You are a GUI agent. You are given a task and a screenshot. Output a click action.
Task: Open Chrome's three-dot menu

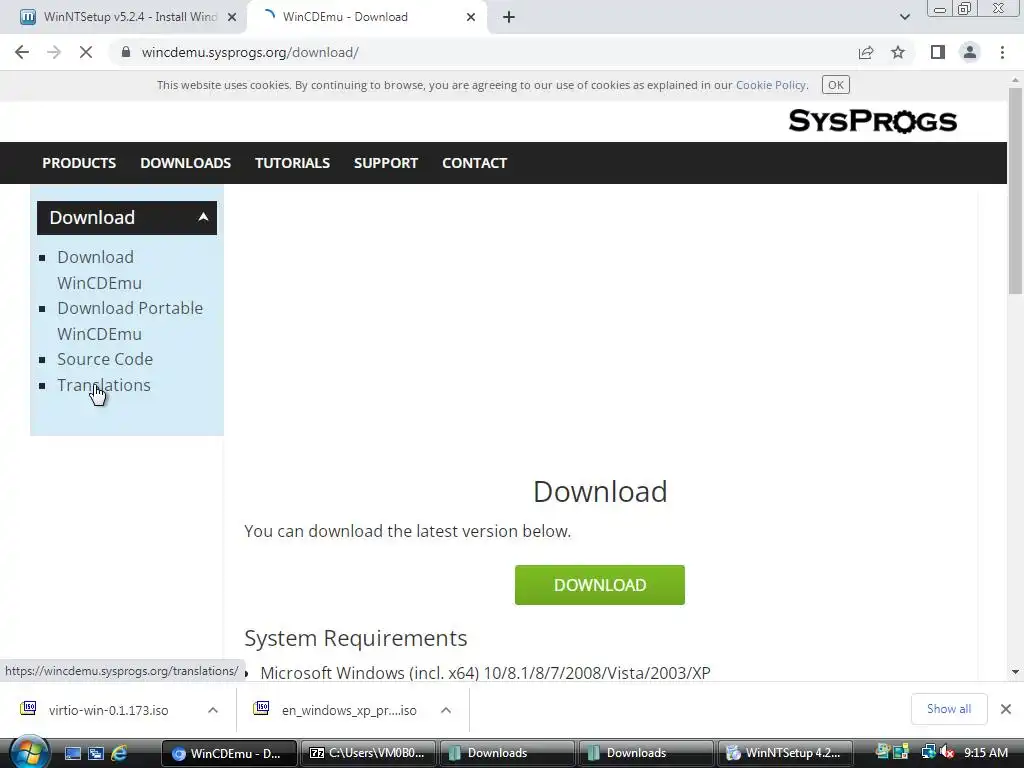pos(1002,52)
